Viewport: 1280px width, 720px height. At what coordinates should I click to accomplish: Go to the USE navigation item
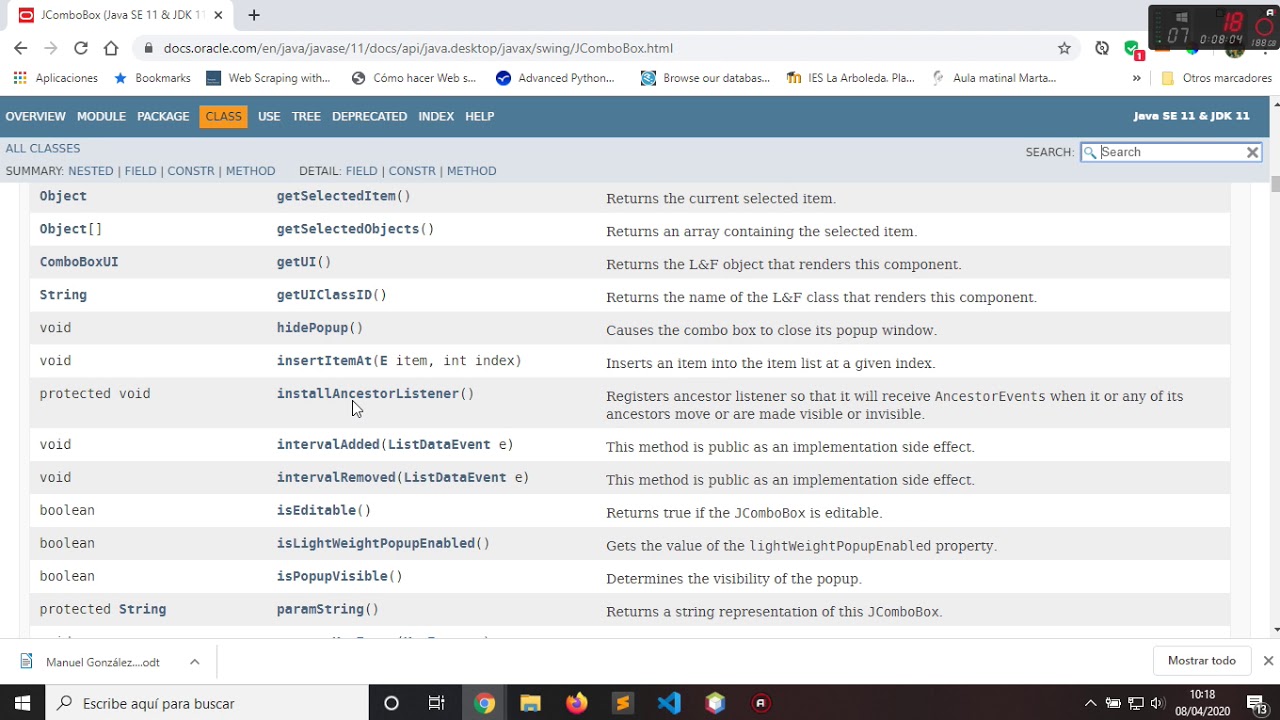coord(269,116)
